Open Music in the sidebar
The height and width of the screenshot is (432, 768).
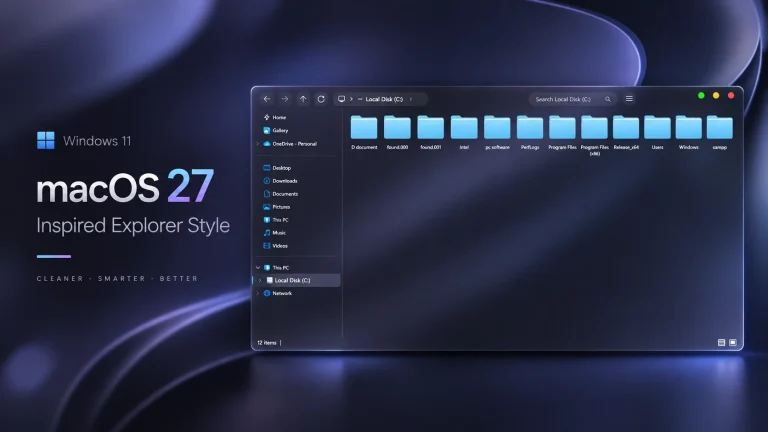coord(274,233)
